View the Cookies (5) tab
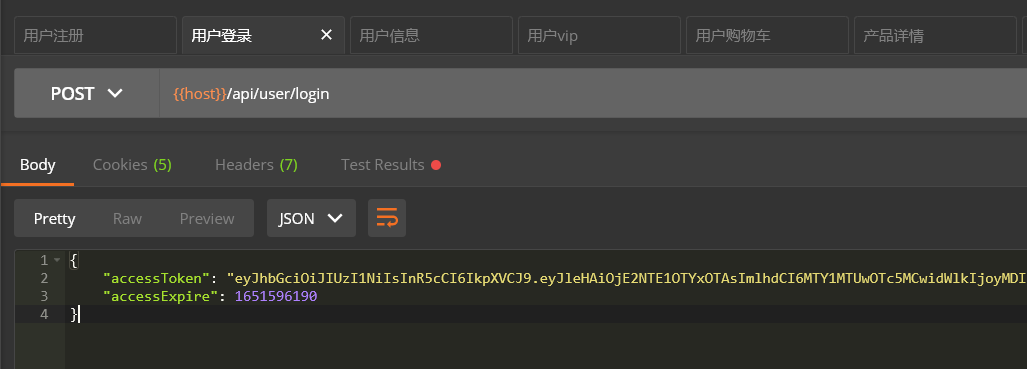The height and width of the screenshot is (369, 1027). (132, 165)
